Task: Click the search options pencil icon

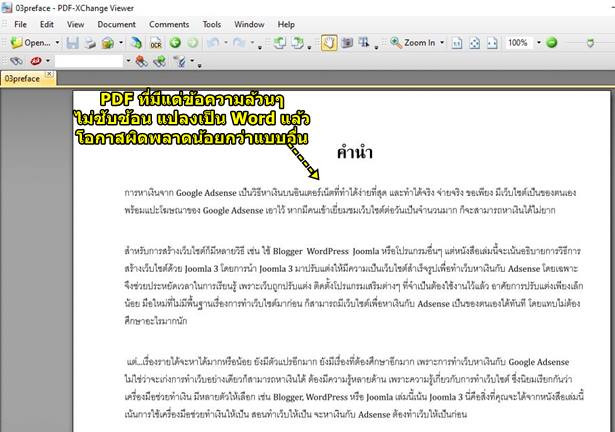Action: (180, 61)
